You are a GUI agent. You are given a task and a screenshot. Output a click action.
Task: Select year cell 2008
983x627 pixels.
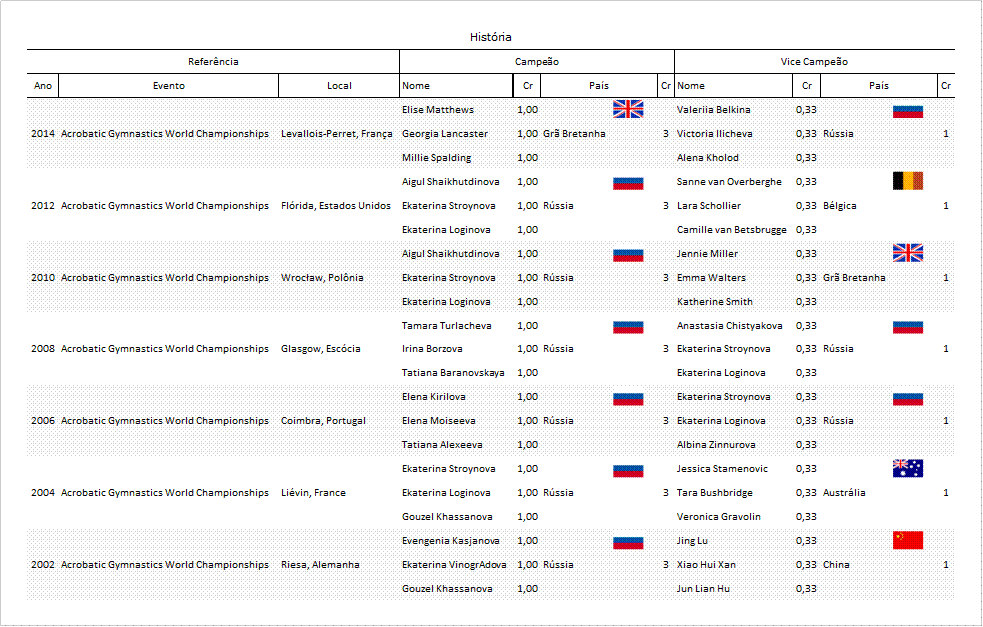click(43, 349)
